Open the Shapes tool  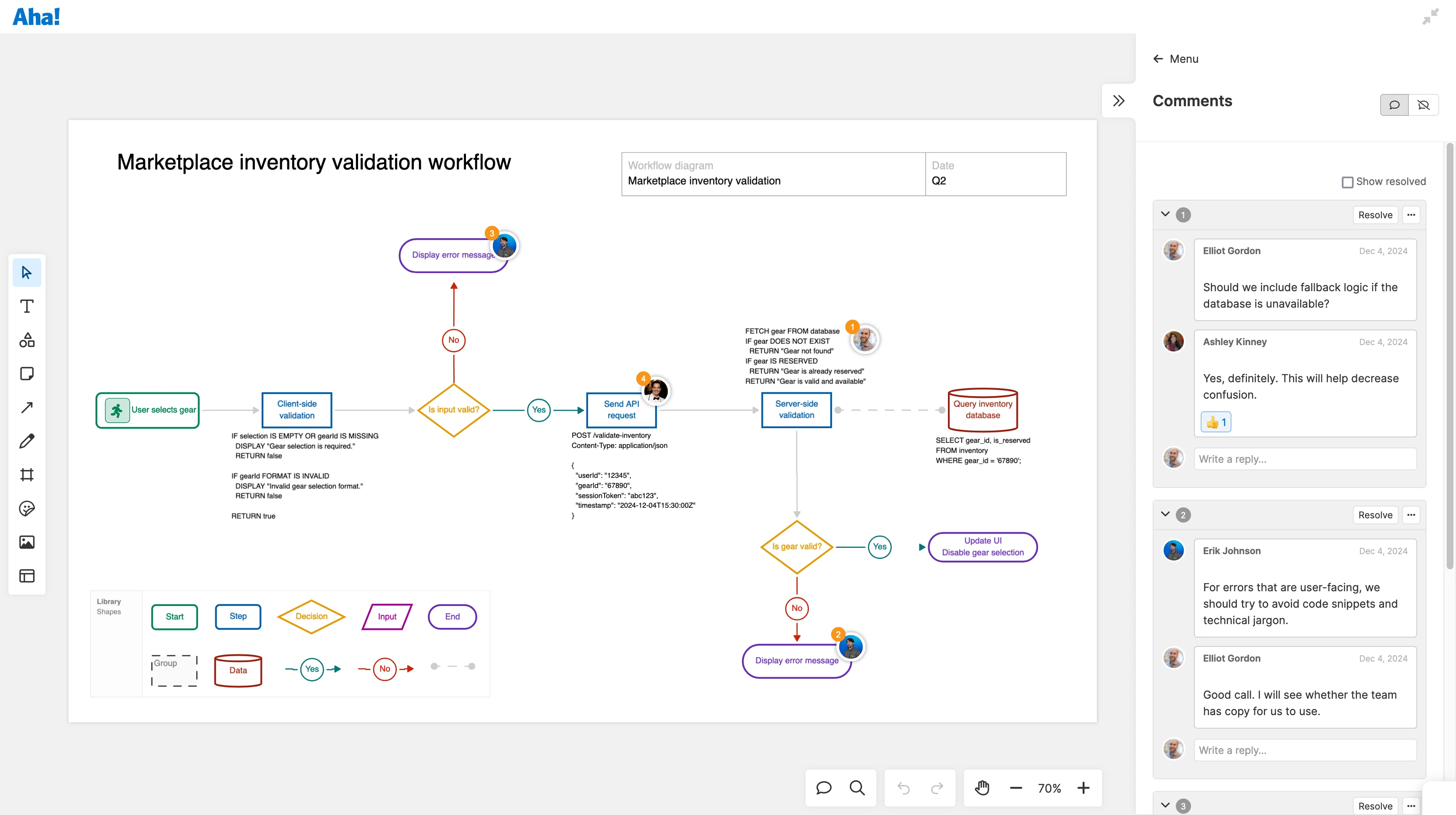coord(27,340)
